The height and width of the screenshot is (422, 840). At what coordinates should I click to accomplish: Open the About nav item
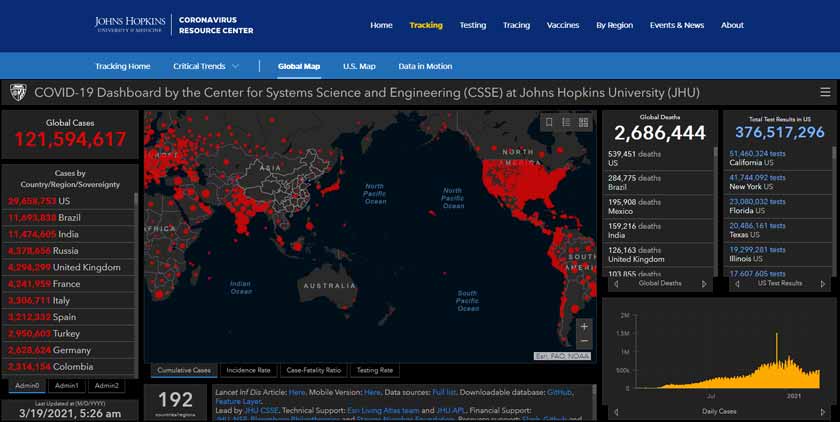click(732, 25)
